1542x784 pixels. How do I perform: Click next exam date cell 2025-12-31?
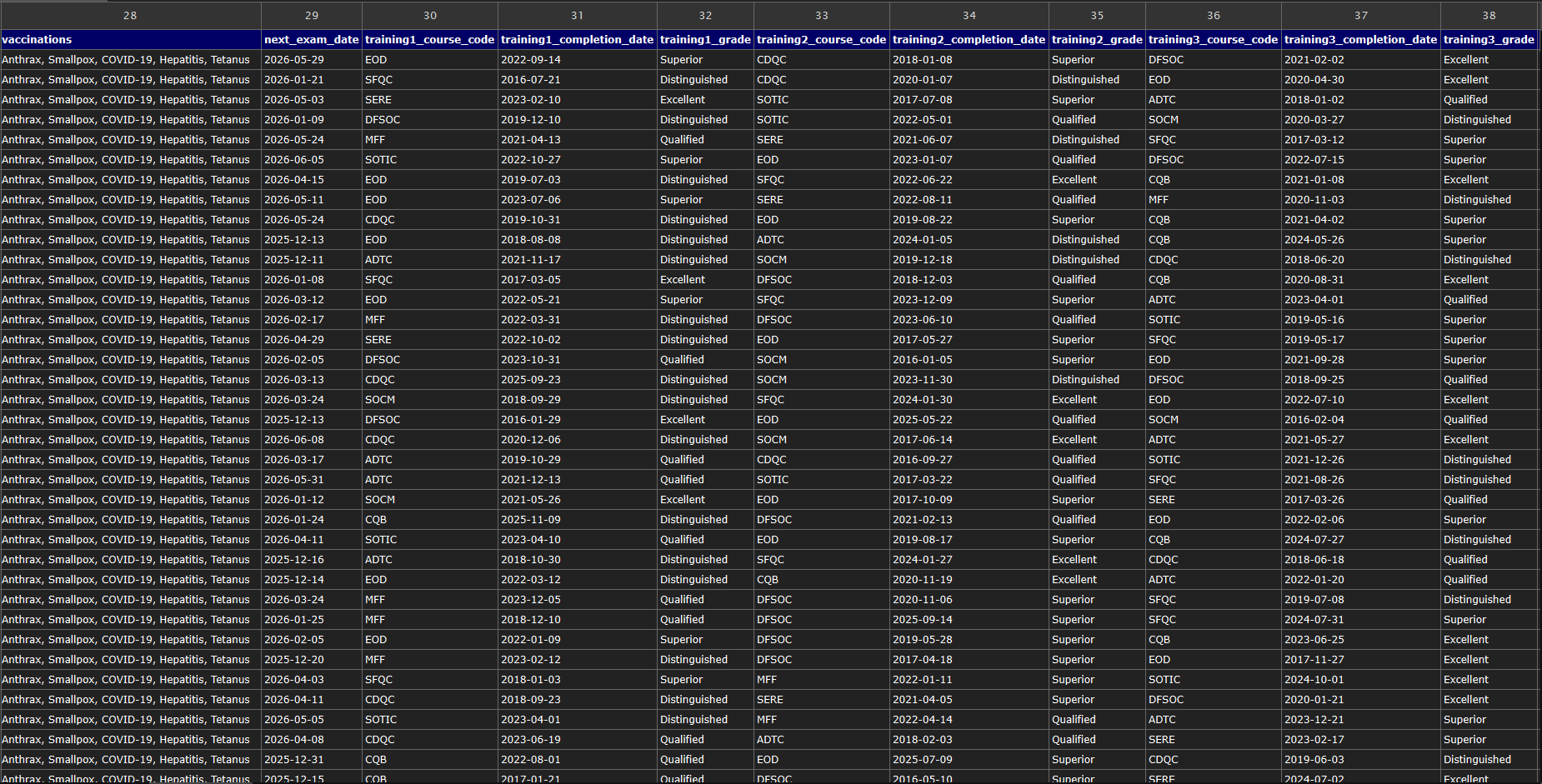click(x=294, y=760)
